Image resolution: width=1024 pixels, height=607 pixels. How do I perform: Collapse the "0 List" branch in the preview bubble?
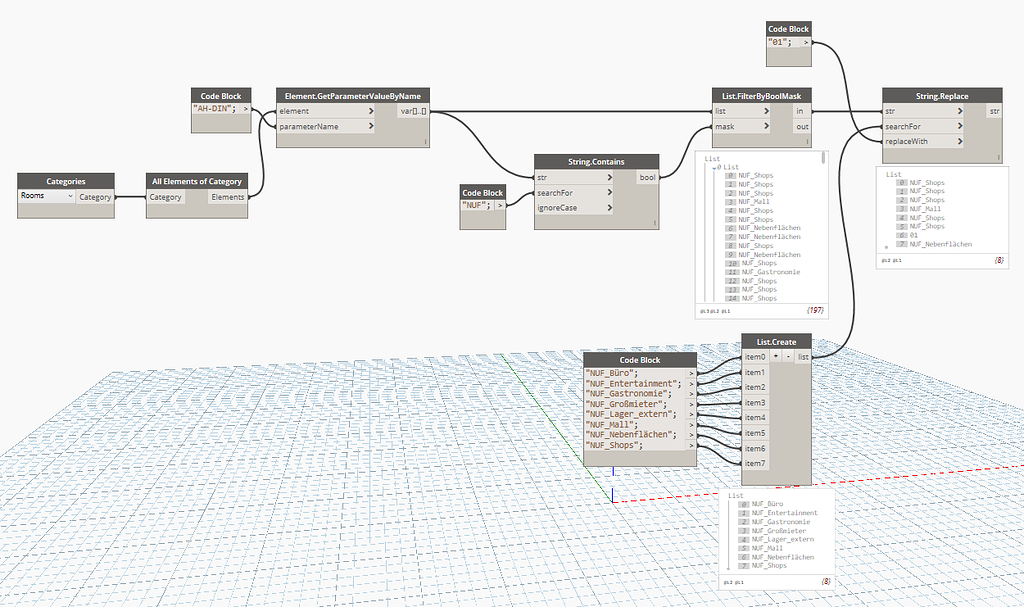(713, 165)
